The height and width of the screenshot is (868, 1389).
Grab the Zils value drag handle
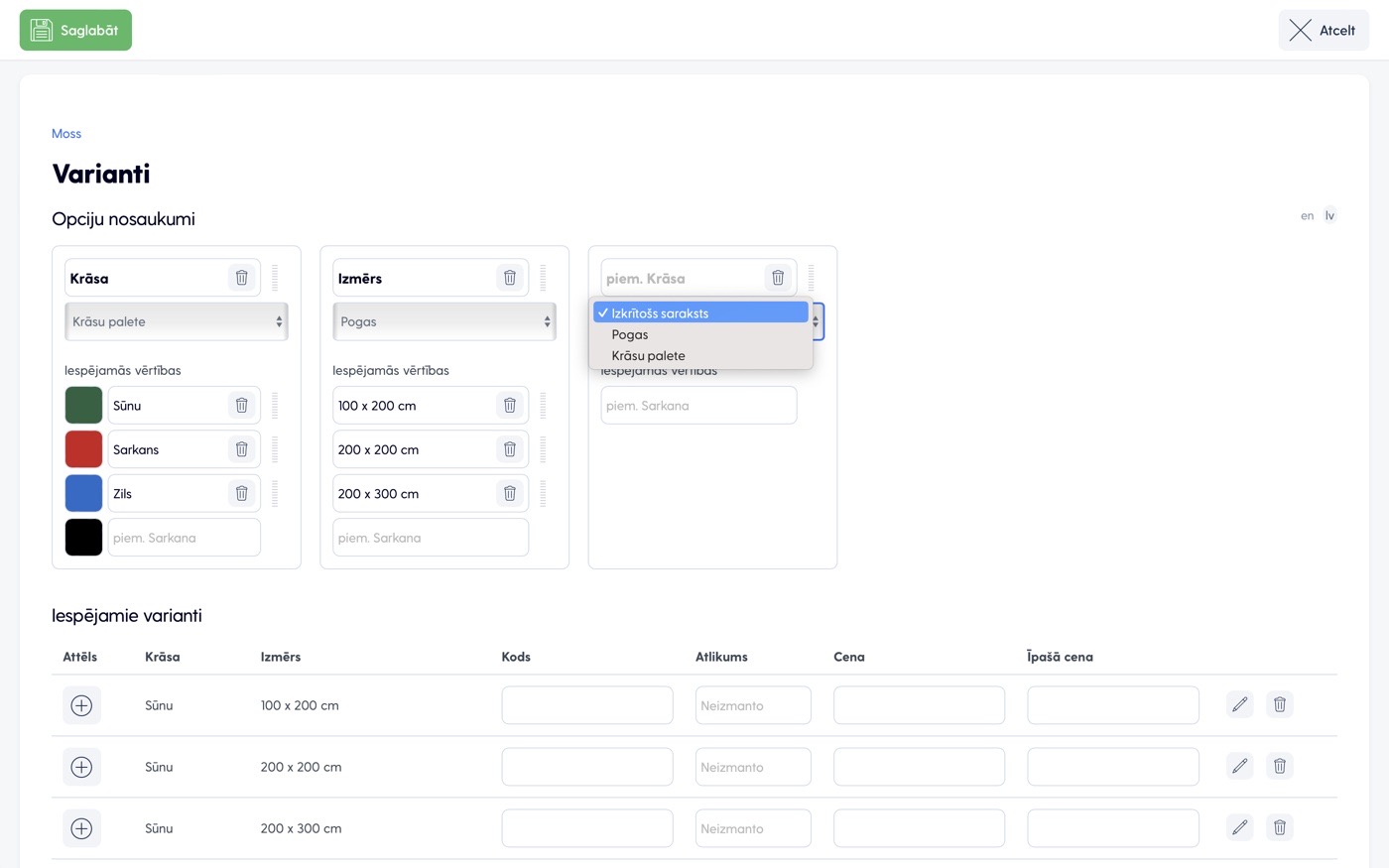[x=275, y=493]
